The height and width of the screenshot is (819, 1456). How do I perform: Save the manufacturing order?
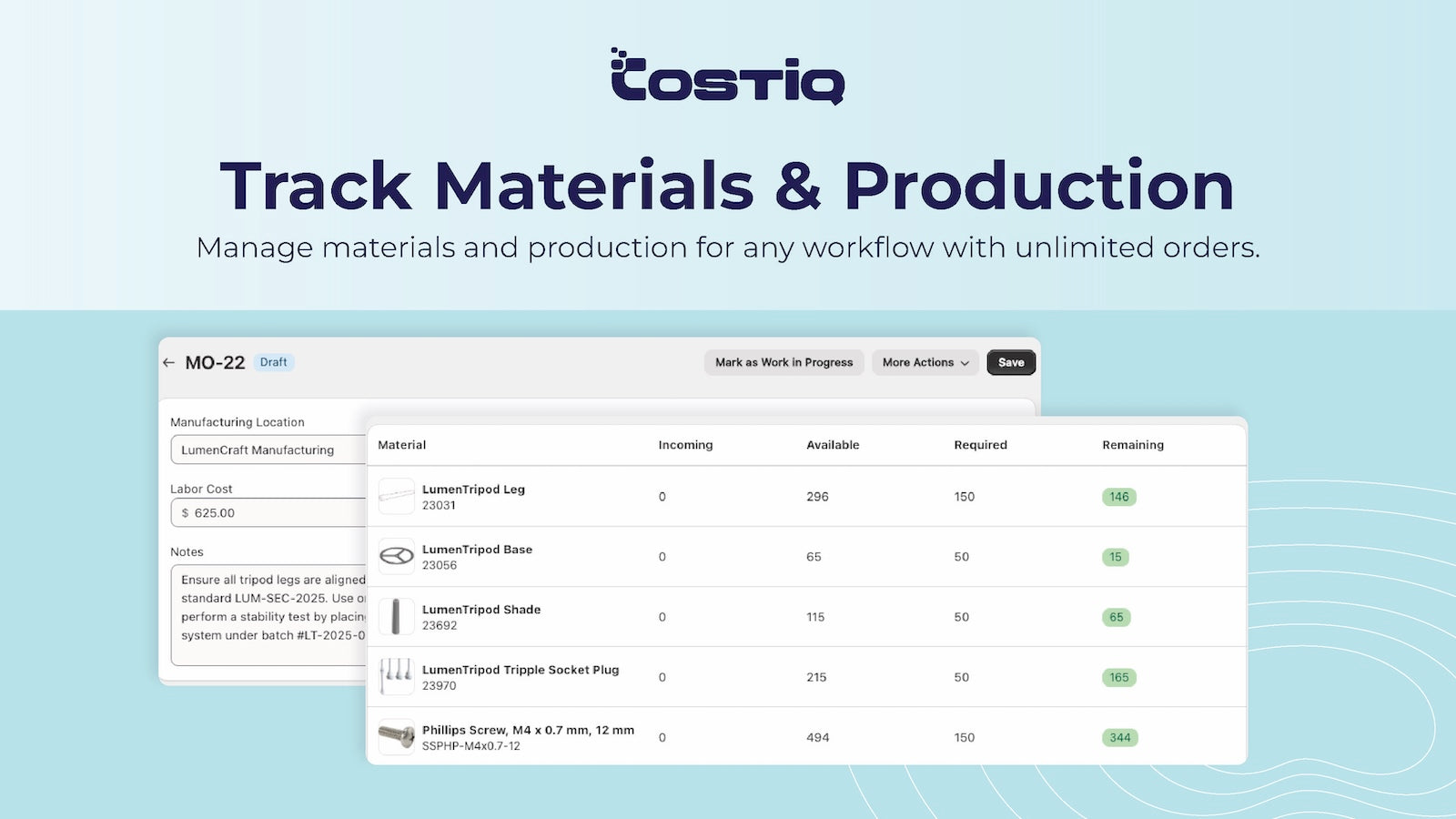pos(1011,362)
